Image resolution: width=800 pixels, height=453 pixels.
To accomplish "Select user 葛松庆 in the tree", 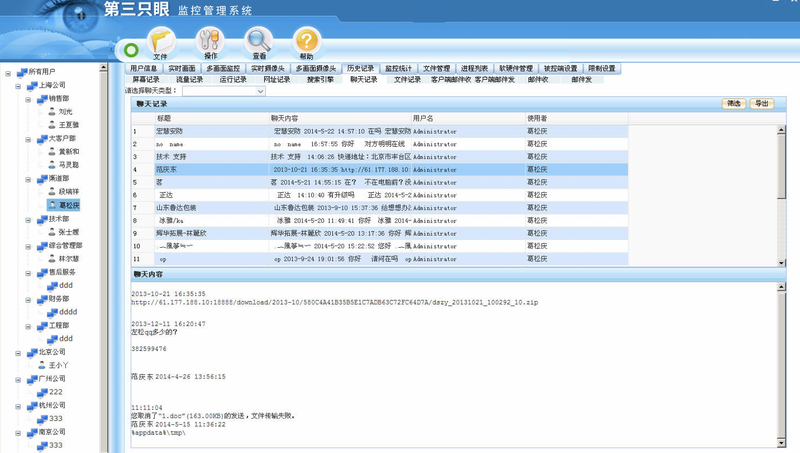I will [x=64, y=205].
